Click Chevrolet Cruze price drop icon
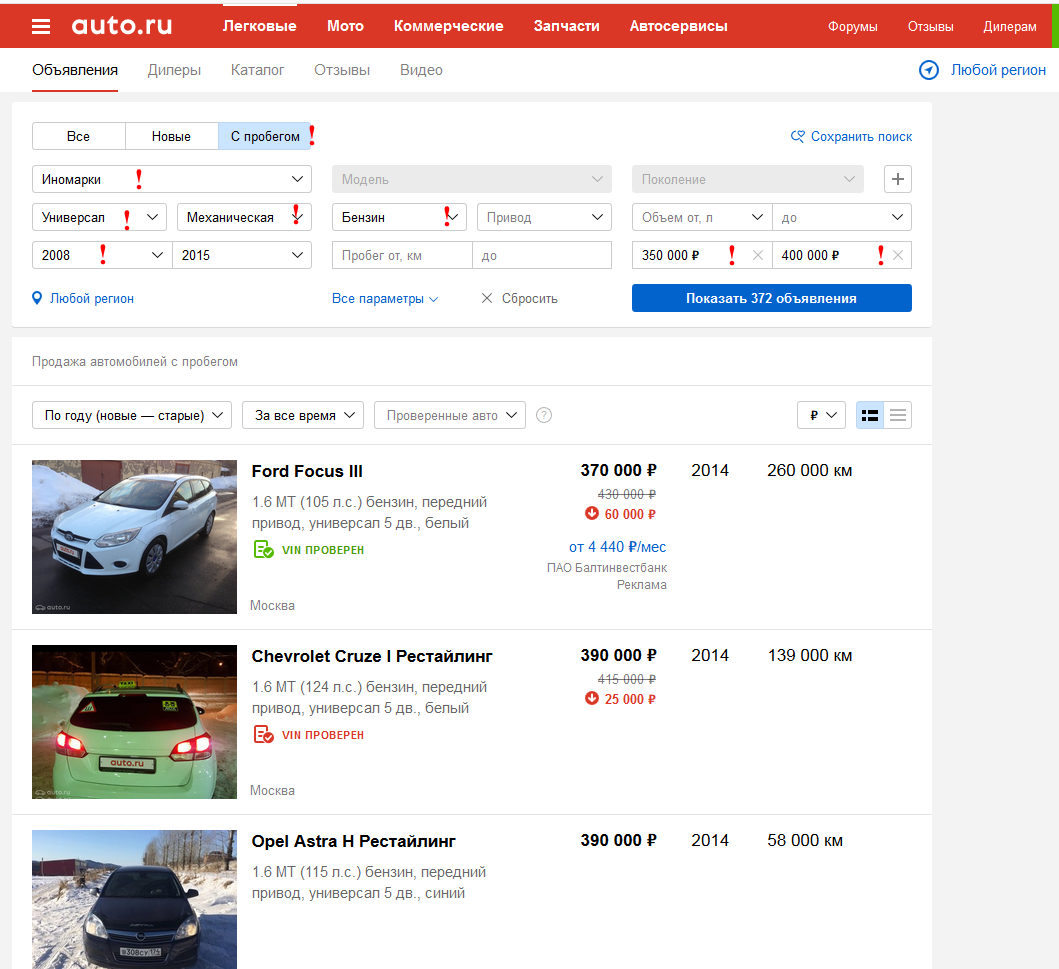 click(592, 698)
